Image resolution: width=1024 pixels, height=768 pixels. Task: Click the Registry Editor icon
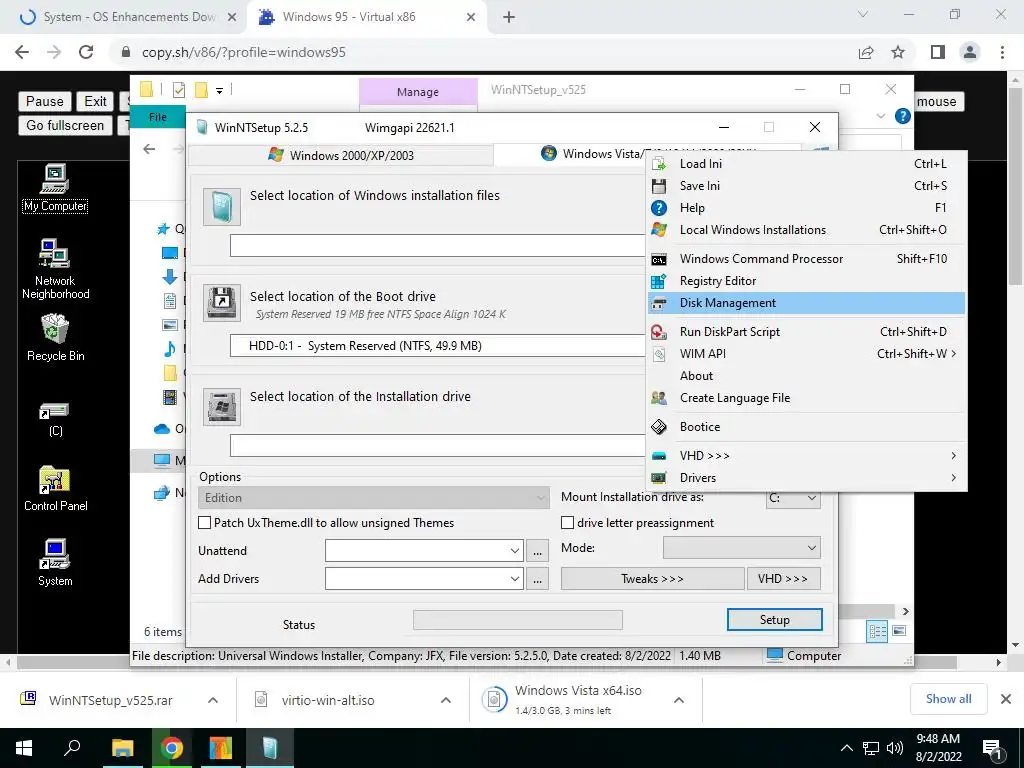coord(659,281)
